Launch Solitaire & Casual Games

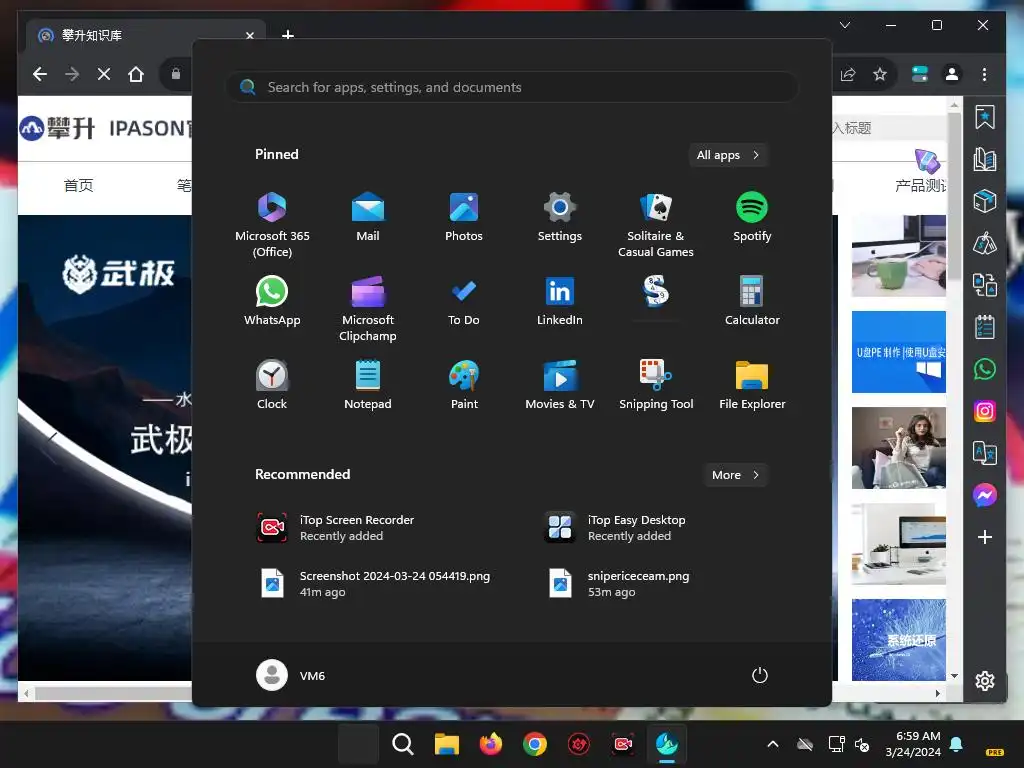point(656,224)
